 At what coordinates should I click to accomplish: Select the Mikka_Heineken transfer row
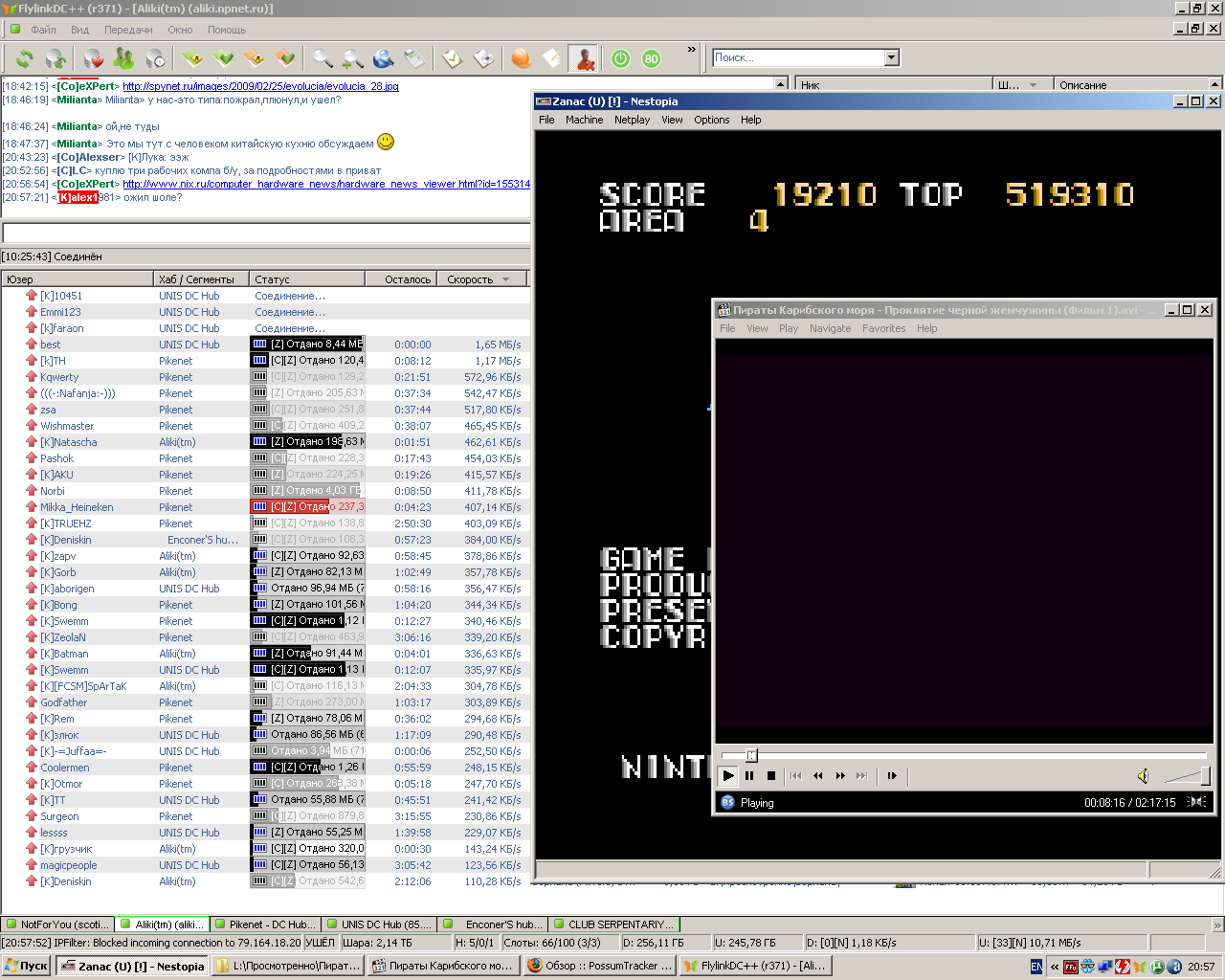266,507
